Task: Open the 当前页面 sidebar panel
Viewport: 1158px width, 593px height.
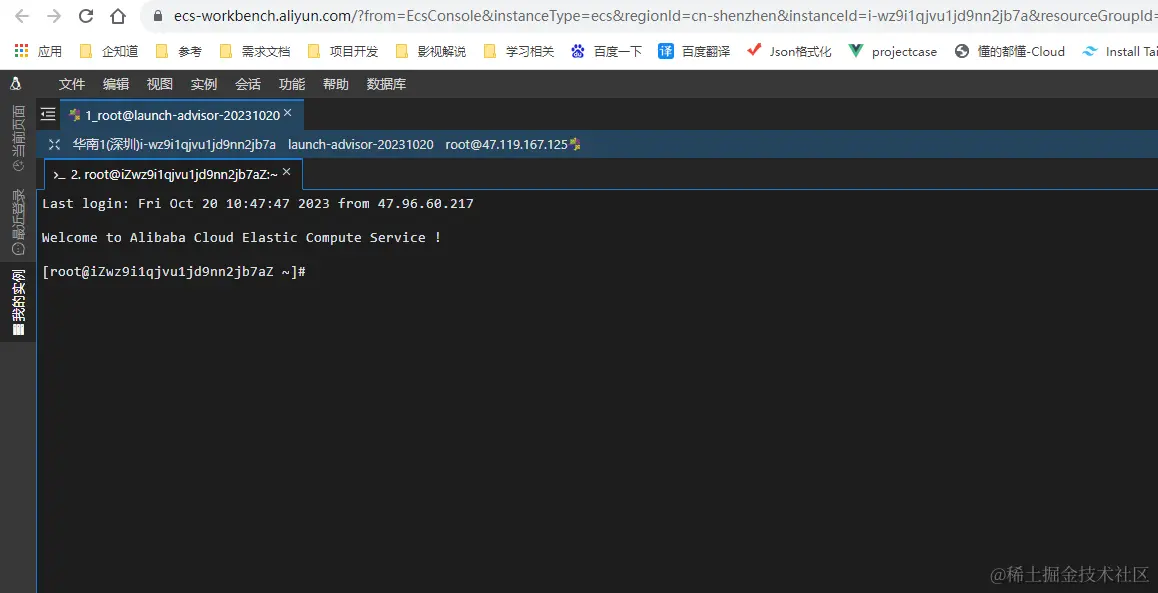Action: click(x=18, y=138)
